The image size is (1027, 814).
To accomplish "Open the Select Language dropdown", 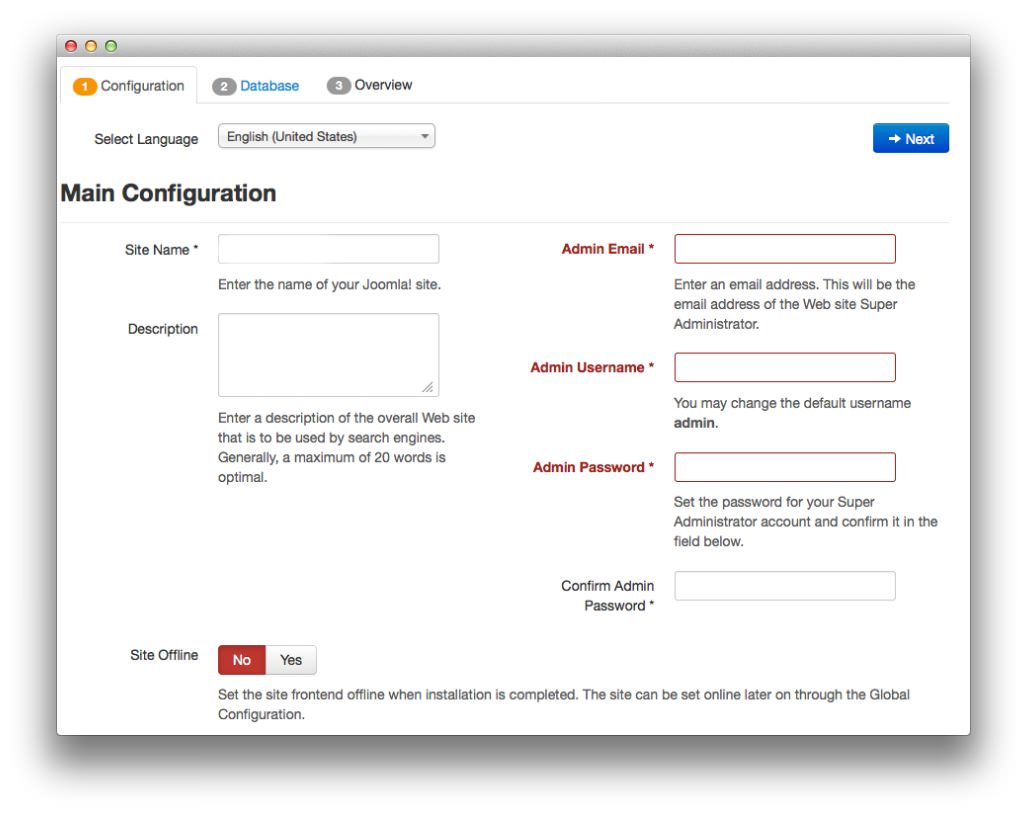I will click(x=326, y=136).
